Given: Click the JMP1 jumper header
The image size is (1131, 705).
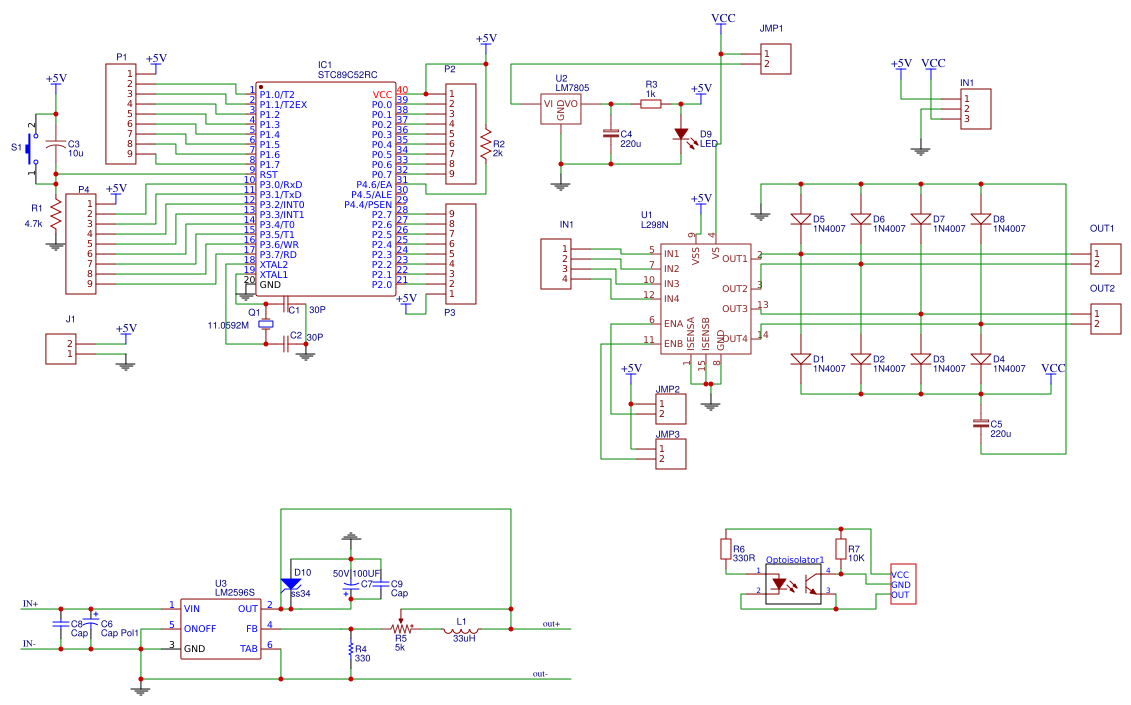Looking at the screenshot, I should click(775, 58).
